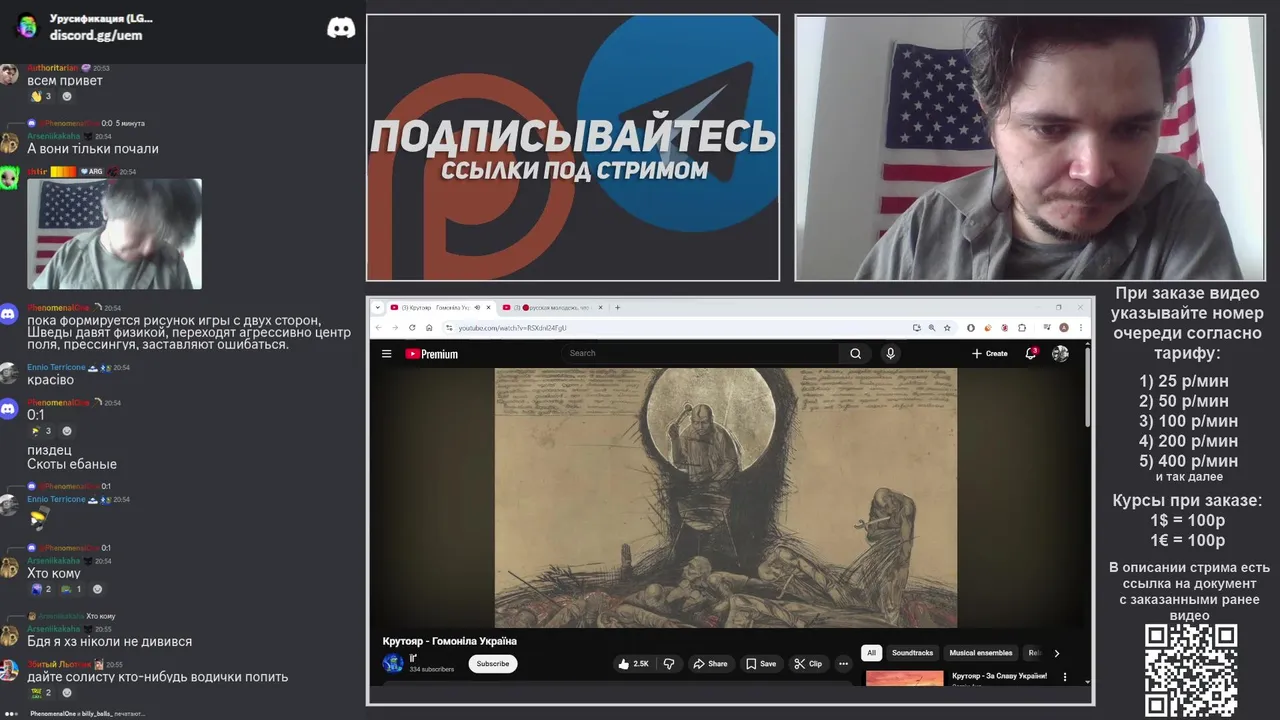Click the YouTube search magnifier button
Screen dimensions: 1280x720
pyautogui.click(x=855, y=353)
